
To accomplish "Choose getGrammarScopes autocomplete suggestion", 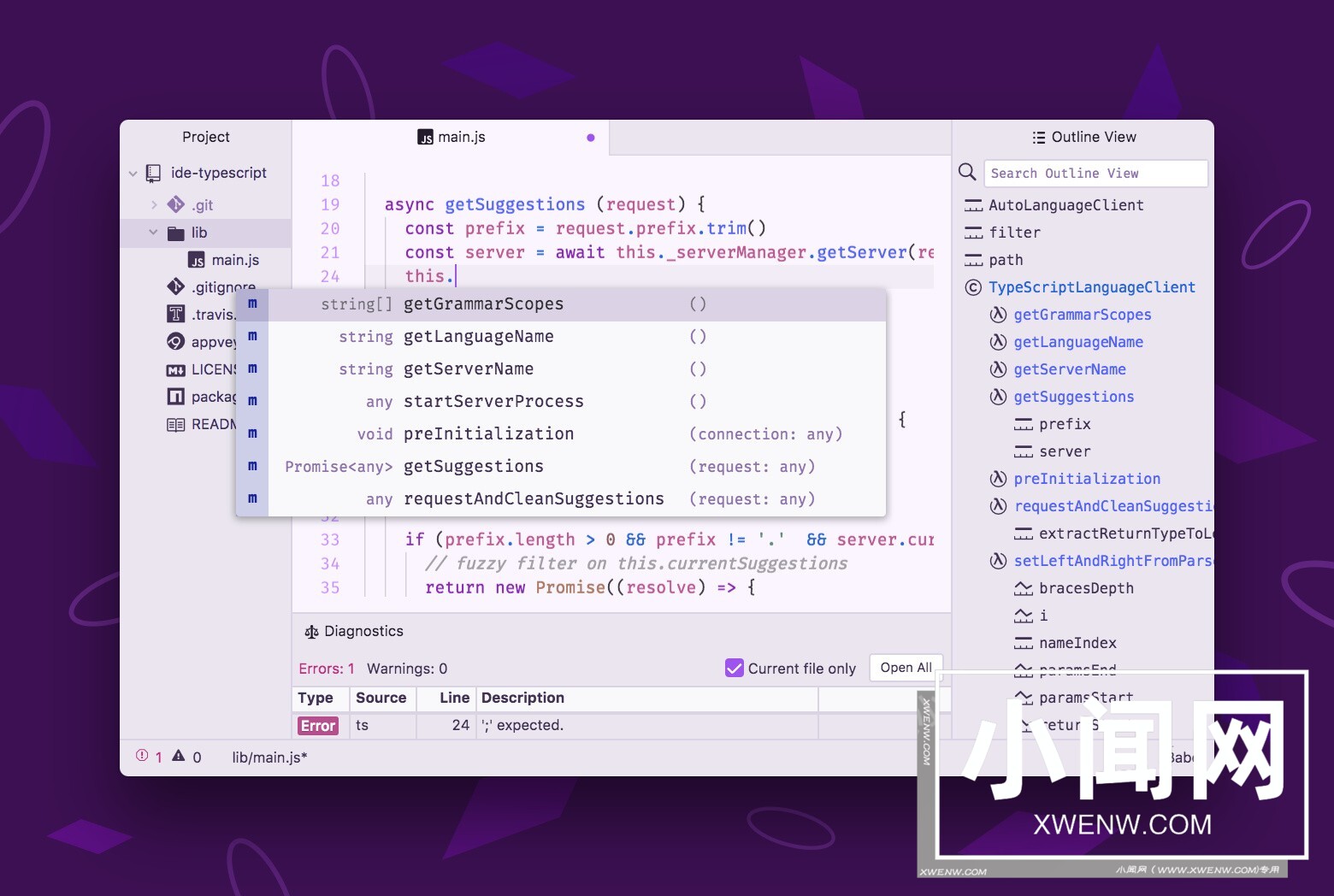I will click(561, 304).
